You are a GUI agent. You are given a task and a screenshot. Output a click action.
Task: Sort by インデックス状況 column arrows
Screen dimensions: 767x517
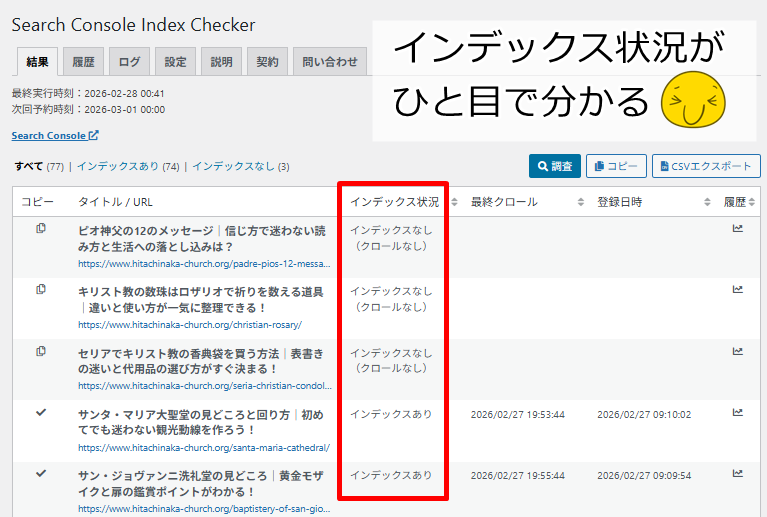point(454,202)
